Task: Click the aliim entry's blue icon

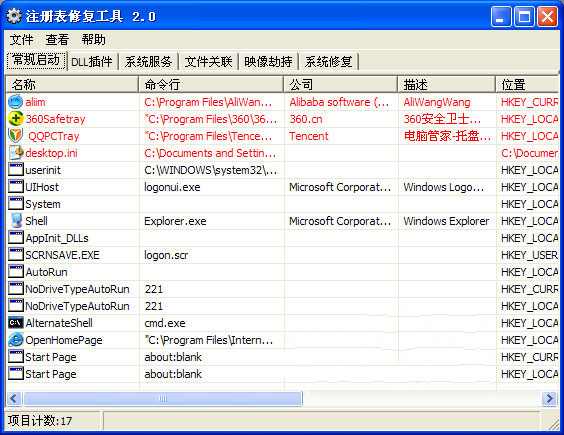Action: click(x=15, y=102)
